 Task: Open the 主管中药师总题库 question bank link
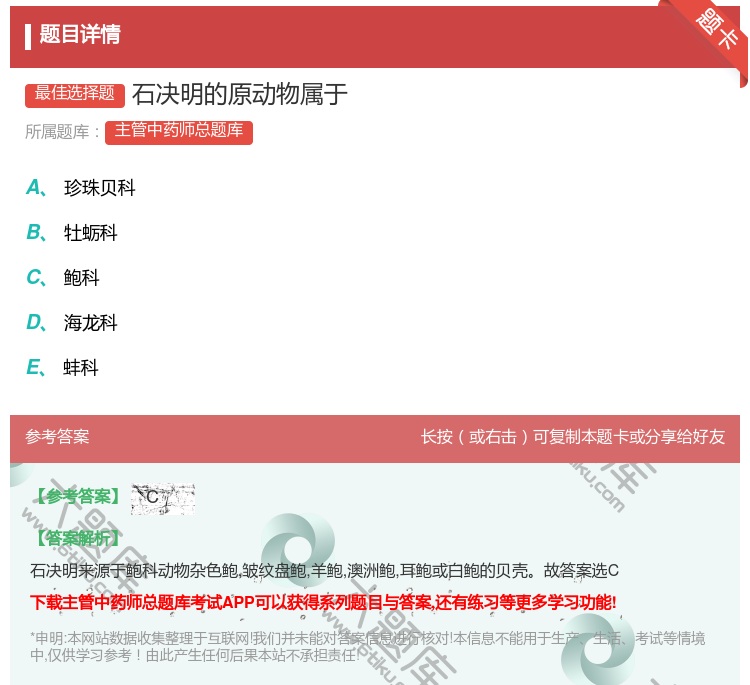[x=179, y=131]
